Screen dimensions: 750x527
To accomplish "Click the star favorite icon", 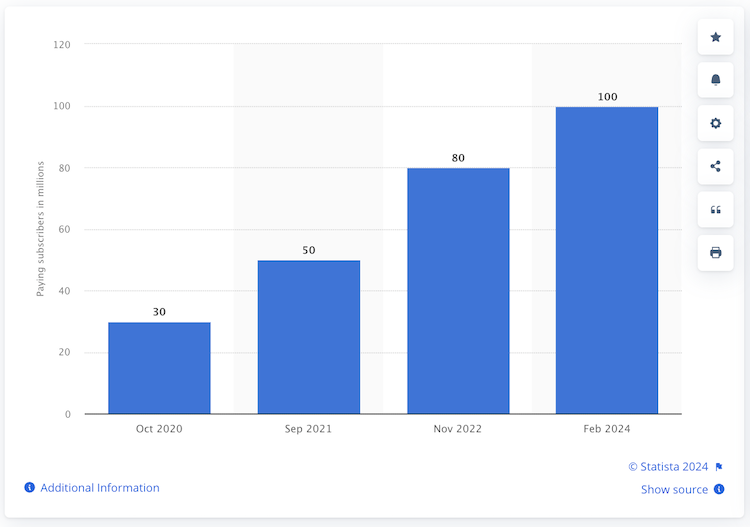I will [x=715, y=37].
